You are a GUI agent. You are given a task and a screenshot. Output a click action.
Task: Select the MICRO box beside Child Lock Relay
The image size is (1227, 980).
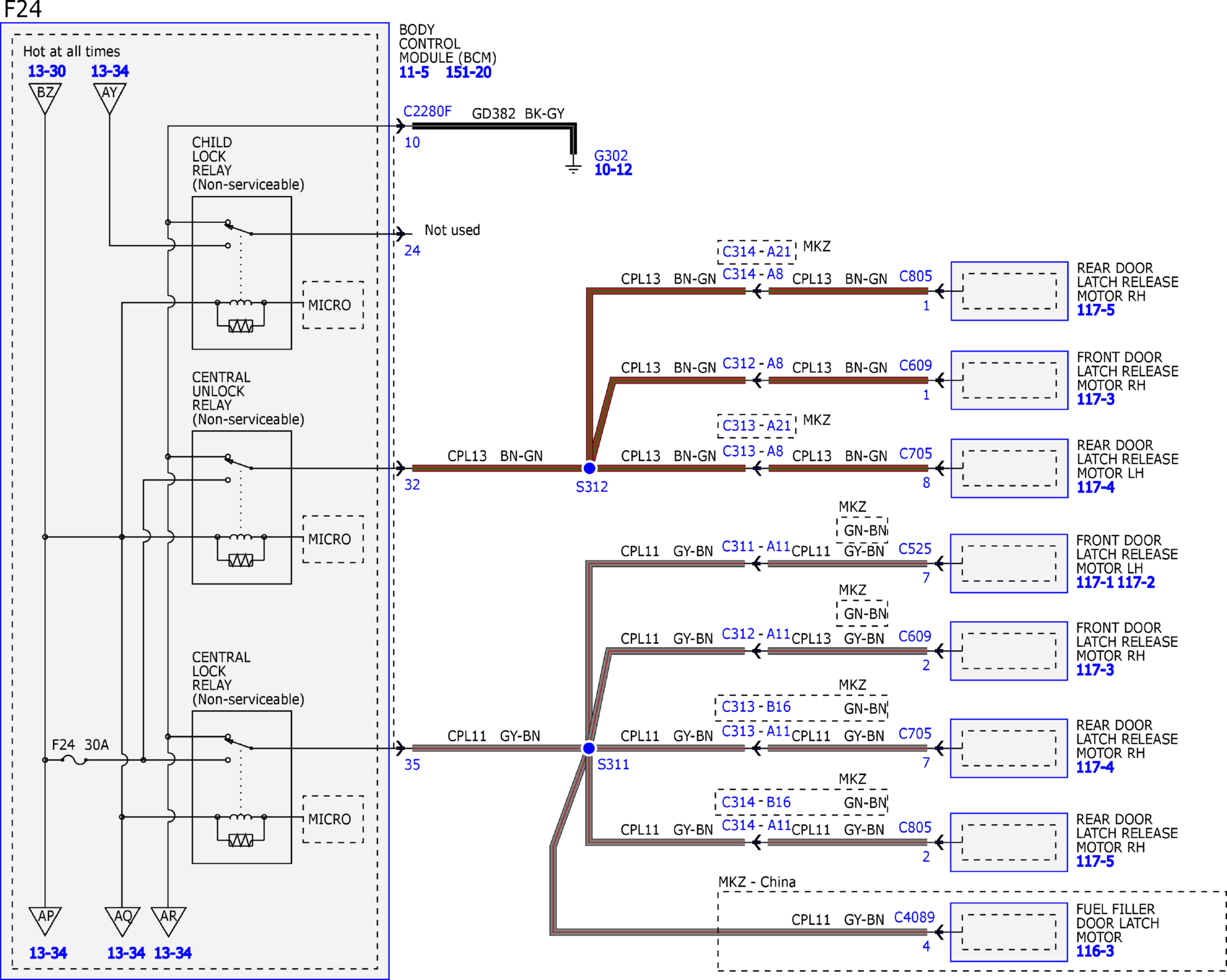[333, 305]
